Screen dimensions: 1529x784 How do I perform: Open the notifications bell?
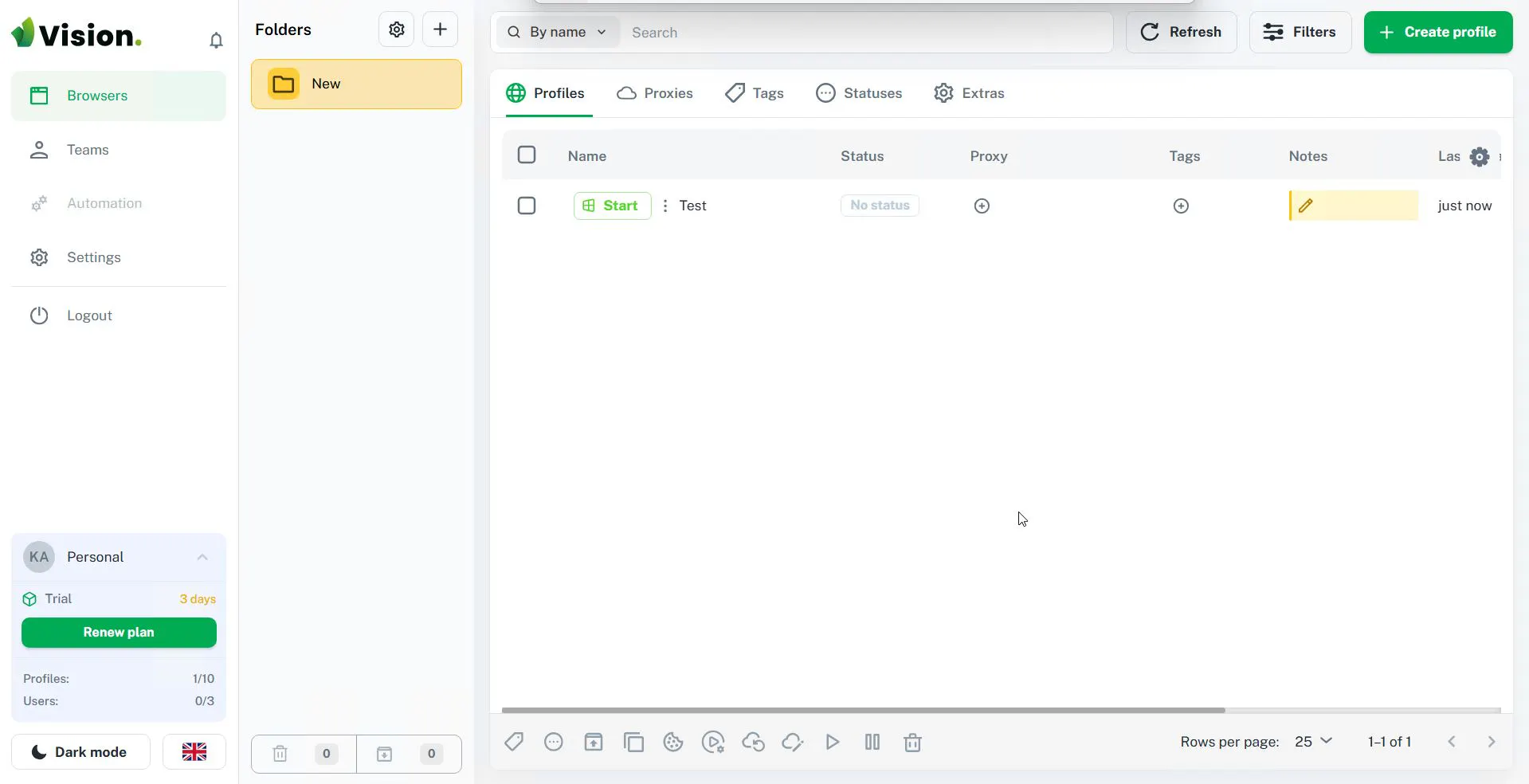(x=216, y=40)
